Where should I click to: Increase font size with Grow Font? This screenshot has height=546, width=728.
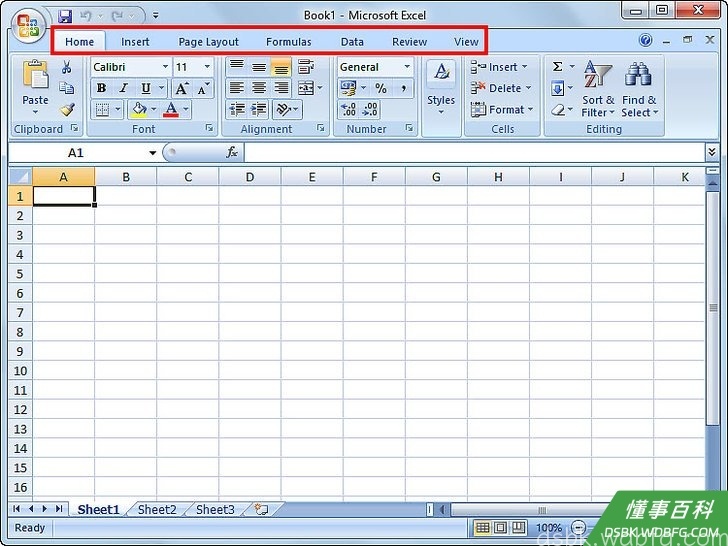pyautogui.click(x=182, y=88)
